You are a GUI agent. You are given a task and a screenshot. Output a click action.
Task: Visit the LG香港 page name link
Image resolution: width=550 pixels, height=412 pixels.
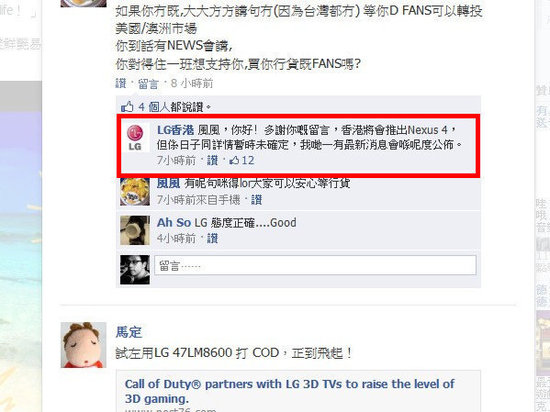[175, 130]
